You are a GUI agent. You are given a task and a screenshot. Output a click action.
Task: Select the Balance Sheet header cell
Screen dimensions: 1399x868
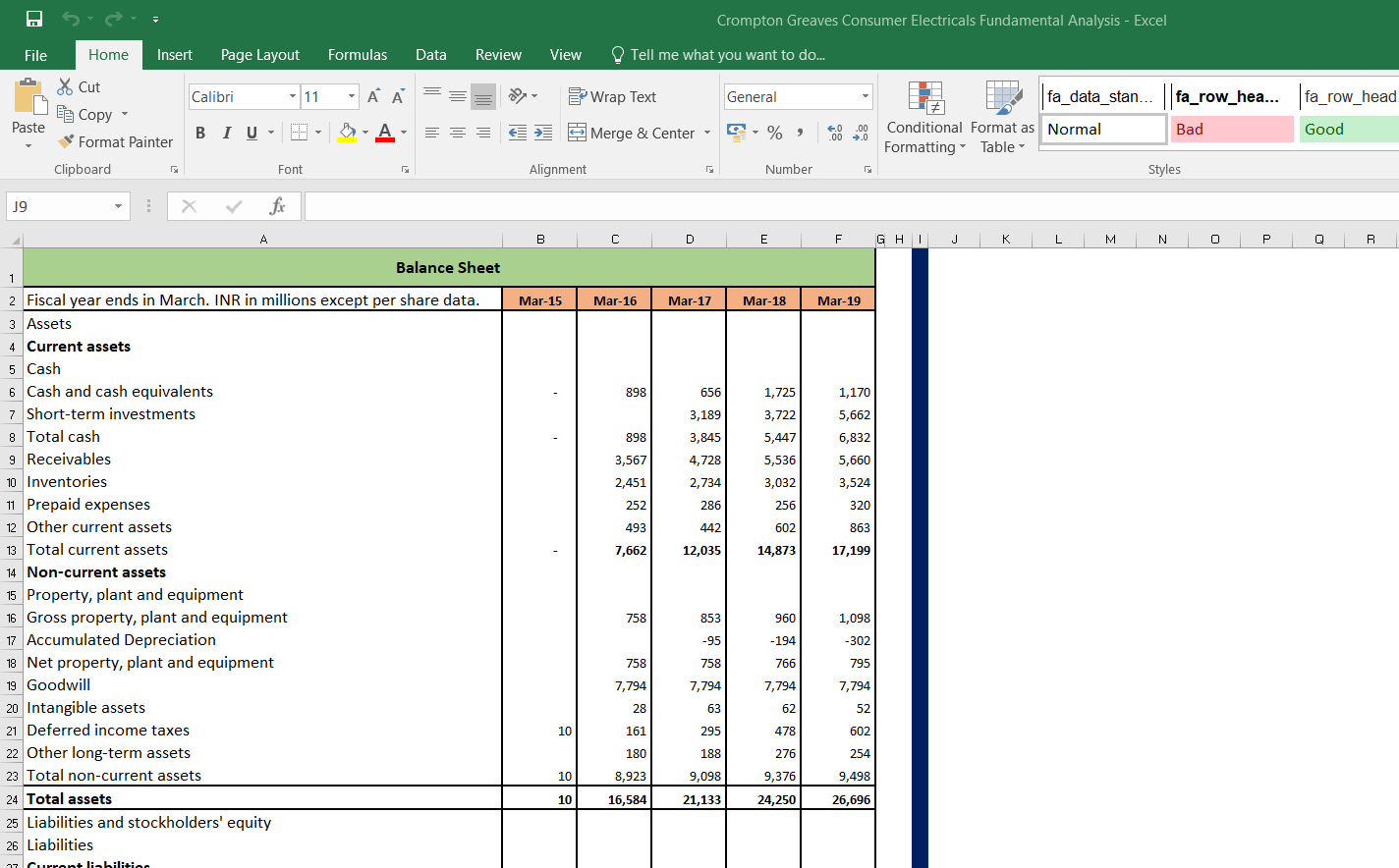click(449, 267)
